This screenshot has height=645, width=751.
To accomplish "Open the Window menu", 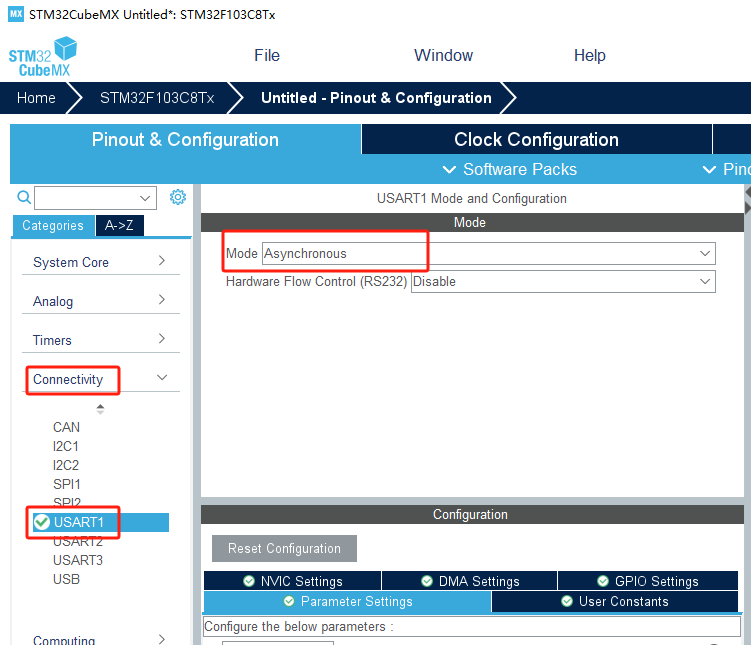I will click(x=444, y=56).
